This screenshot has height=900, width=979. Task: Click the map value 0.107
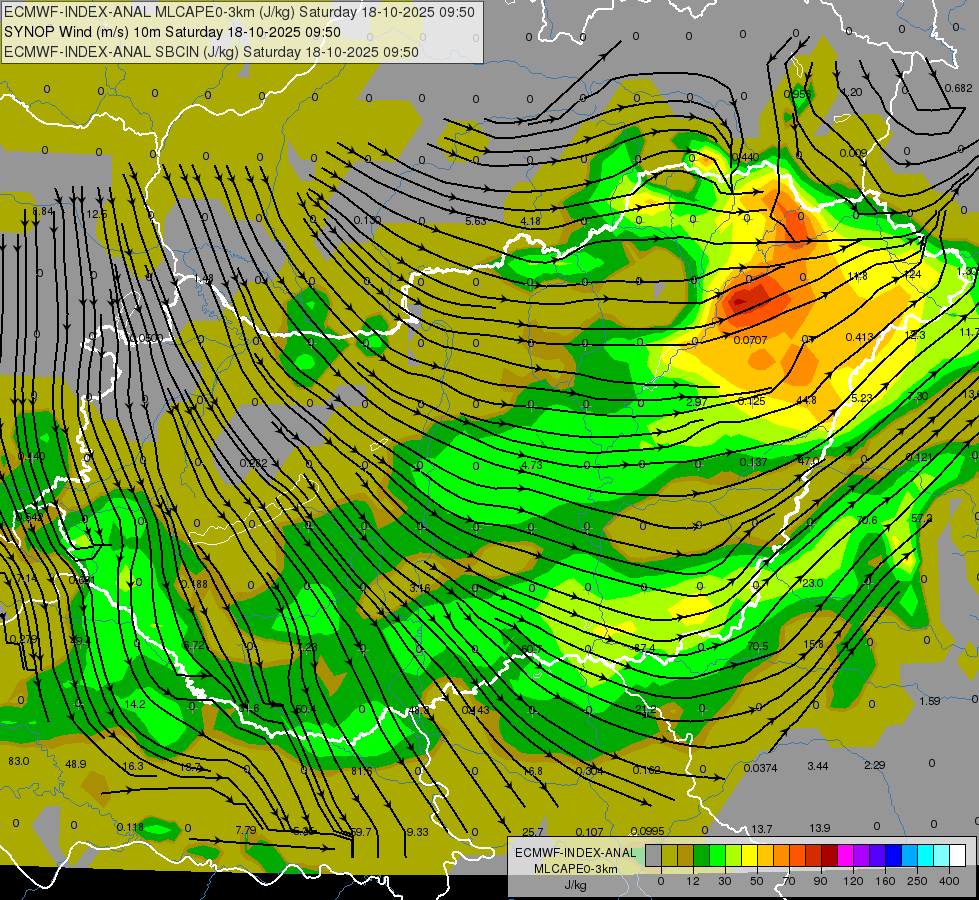[589, 832]
